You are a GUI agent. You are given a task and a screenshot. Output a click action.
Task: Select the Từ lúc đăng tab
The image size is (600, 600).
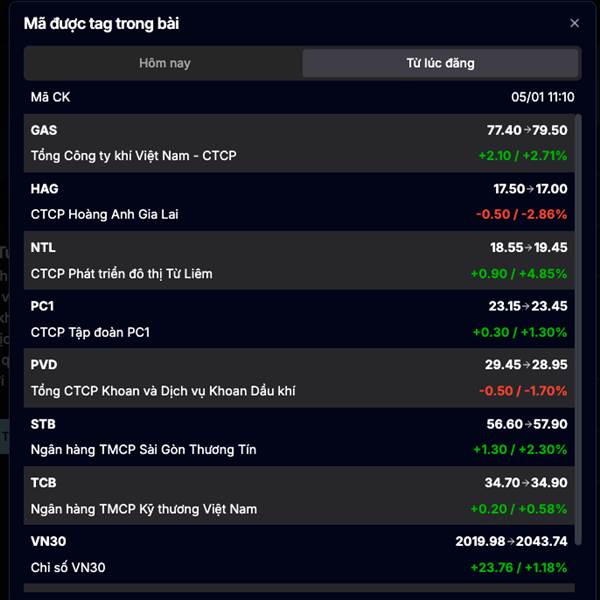tap(440, 63)
